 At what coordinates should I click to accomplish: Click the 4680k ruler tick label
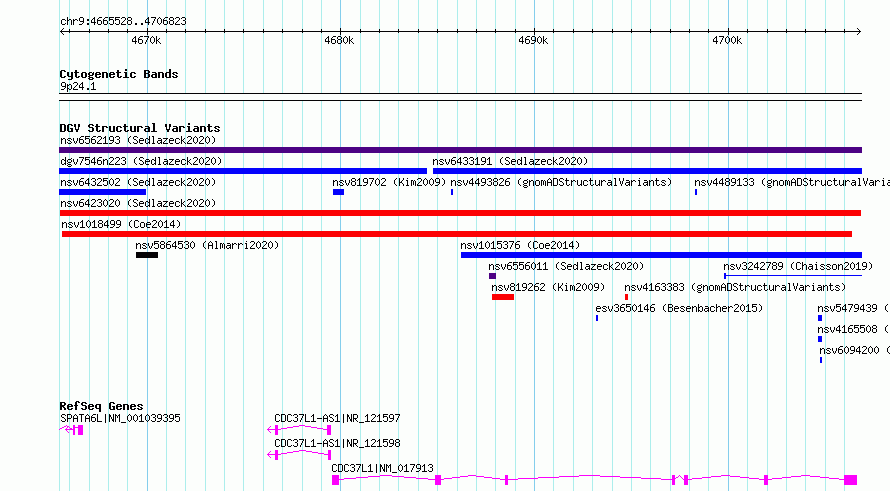(x=339, y=40)
